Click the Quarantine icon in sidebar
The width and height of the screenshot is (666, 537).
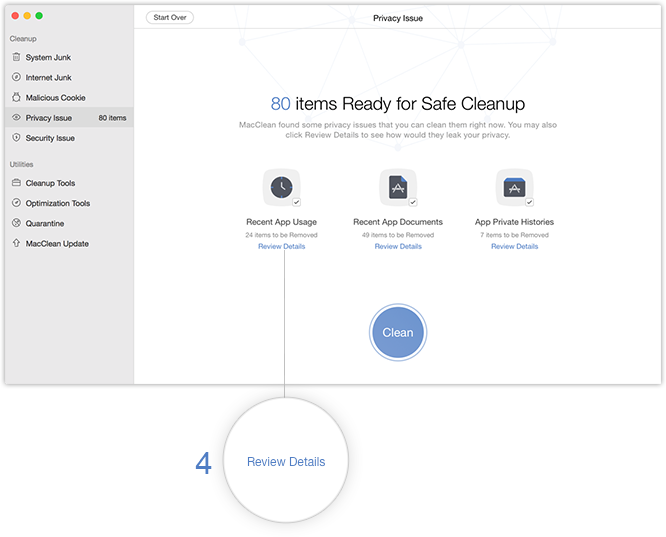point(16,224)
